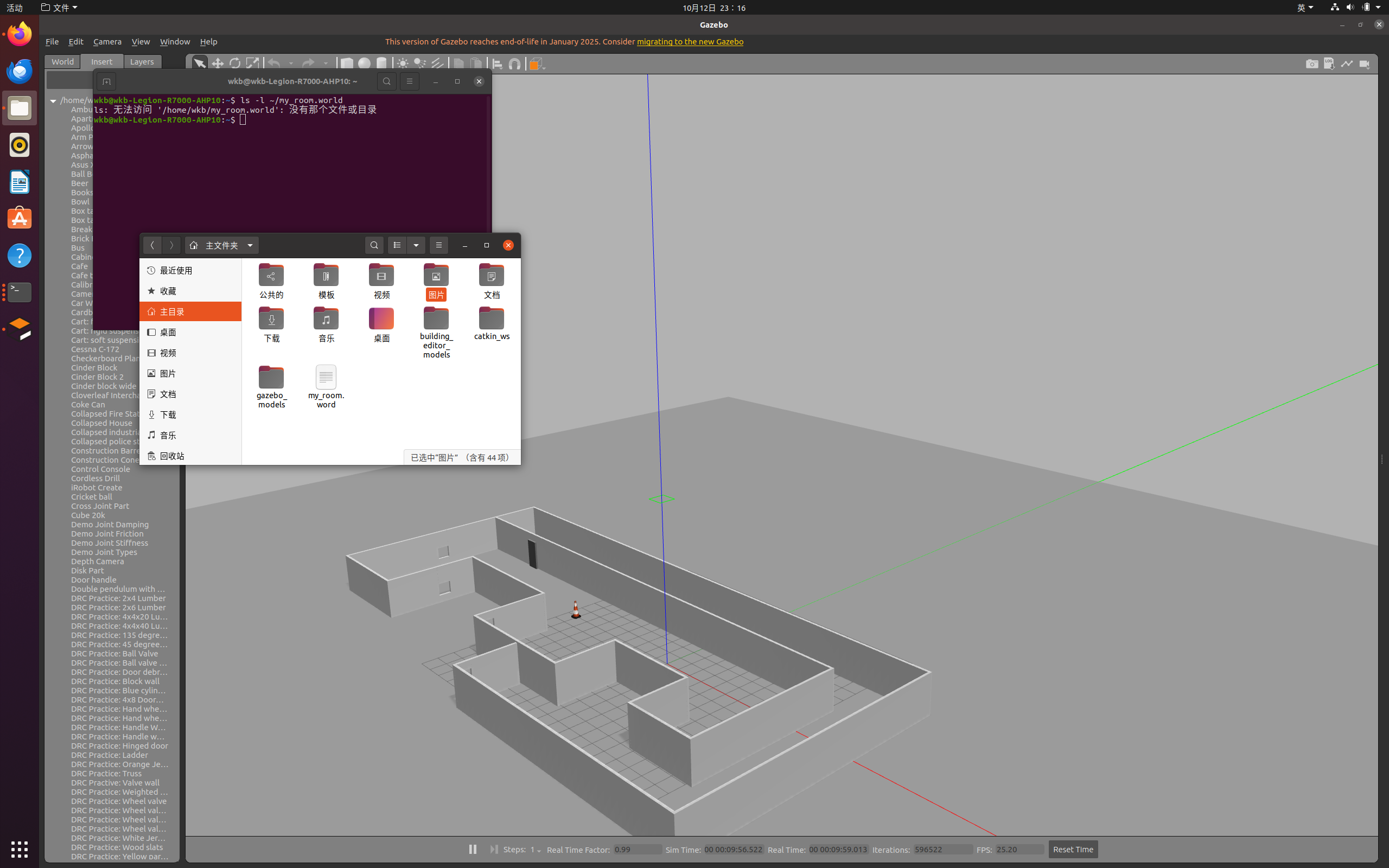The width and height of the screenshot is (1389, 868).
Task: Click the search icon in file manager
Action: click(x=374, y=245)
